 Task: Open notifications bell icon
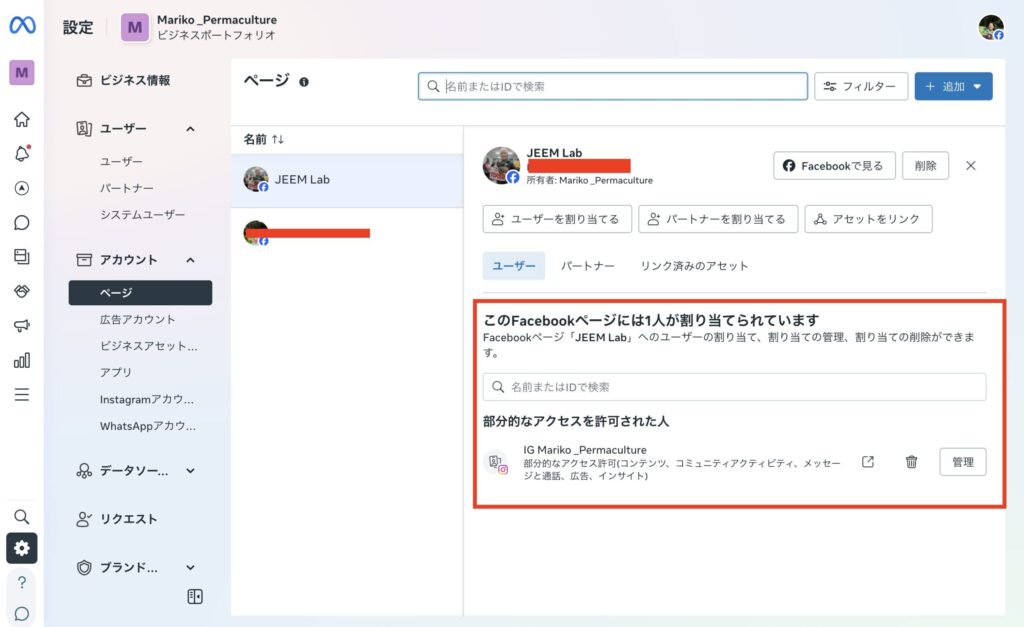point(21,154)
